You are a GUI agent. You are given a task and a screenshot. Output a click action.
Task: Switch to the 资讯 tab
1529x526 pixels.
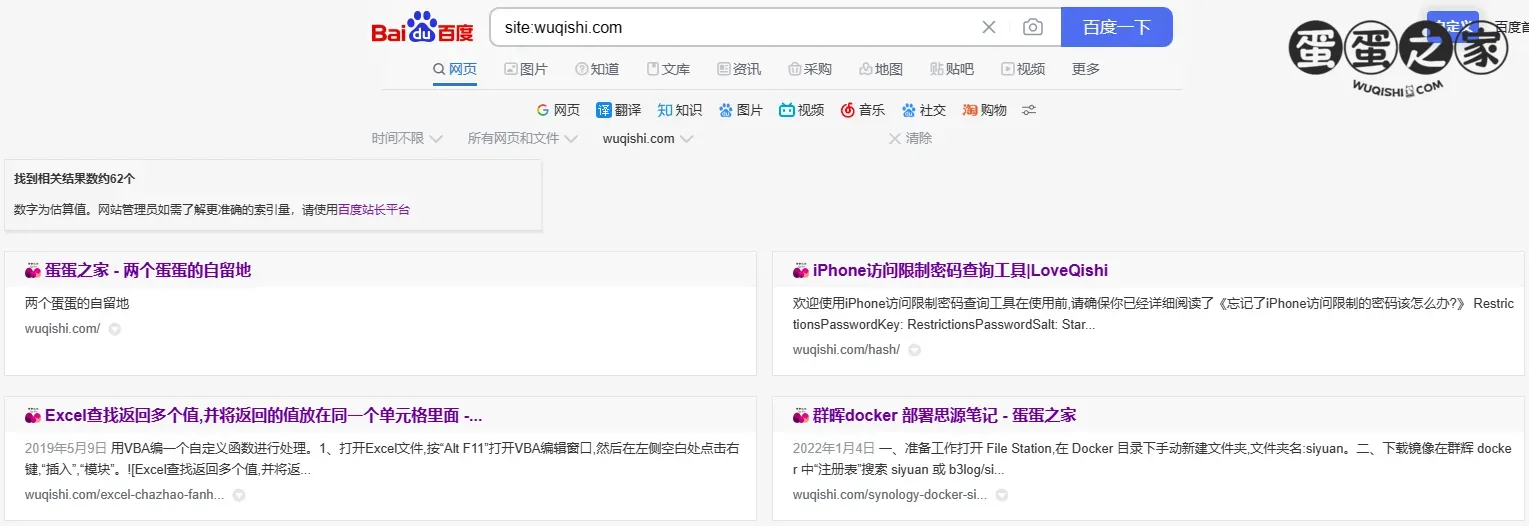[x=739, y=69]
